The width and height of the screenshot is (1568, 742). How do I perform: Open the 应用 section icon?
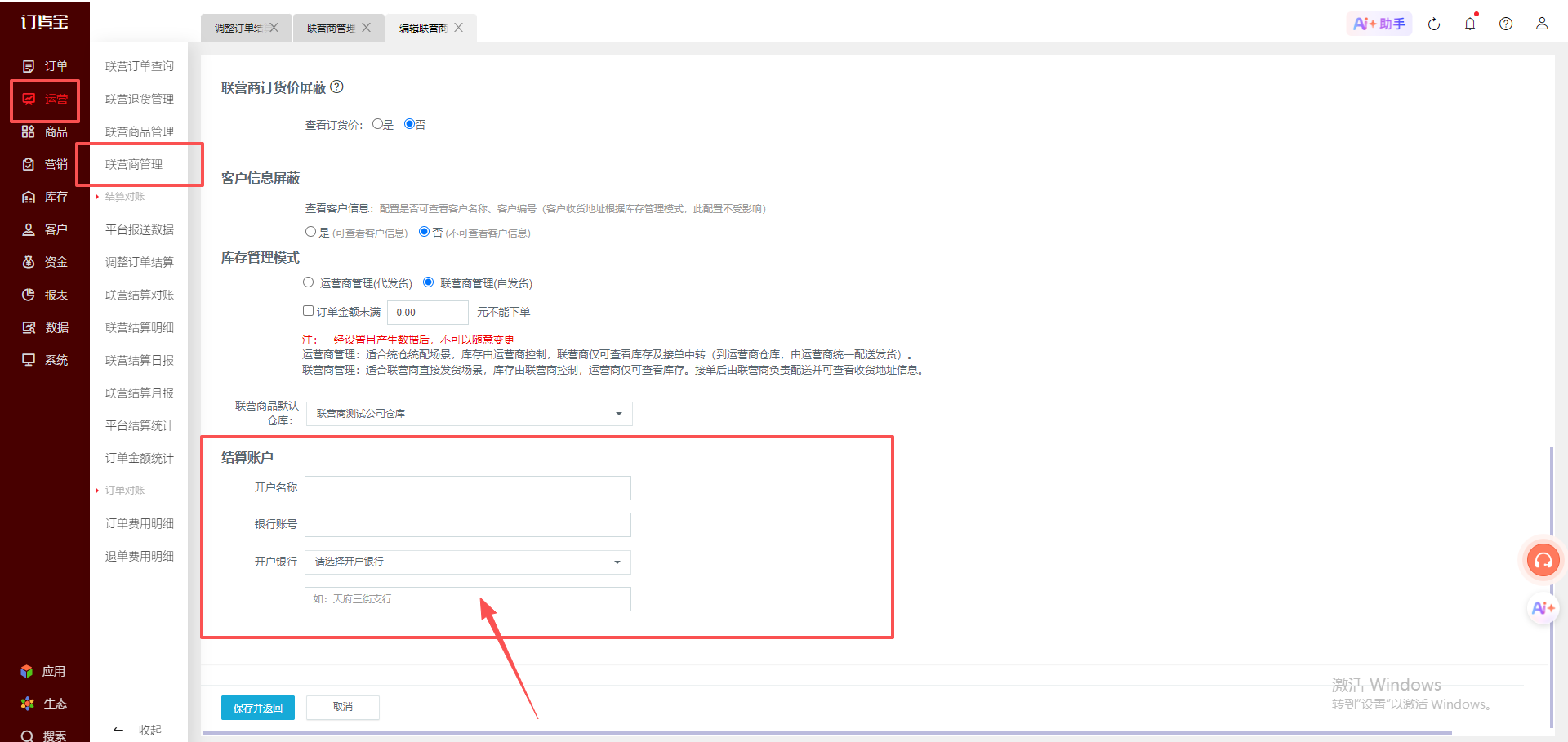[x=27, y=671]
